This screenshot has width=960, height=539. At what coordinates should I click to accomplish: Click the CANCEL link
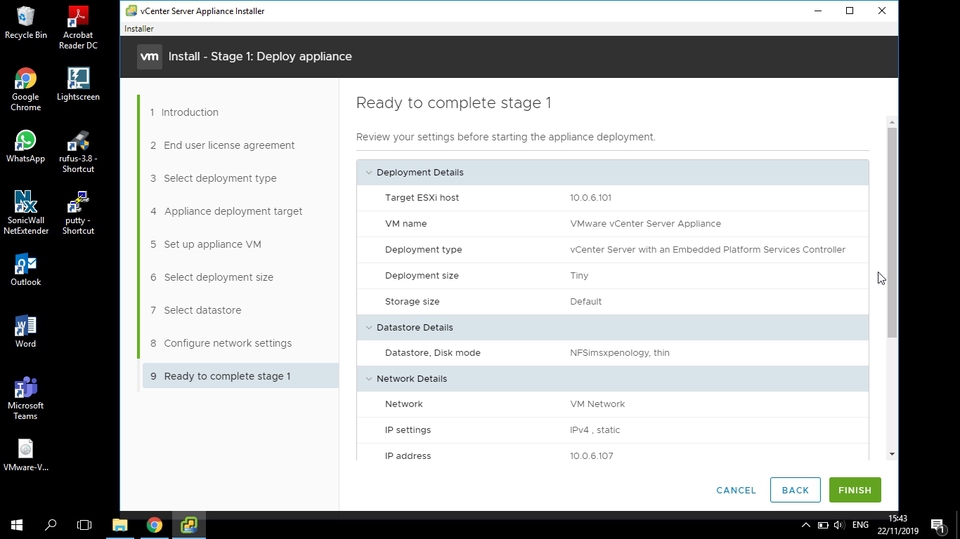(x=736, y=490)
